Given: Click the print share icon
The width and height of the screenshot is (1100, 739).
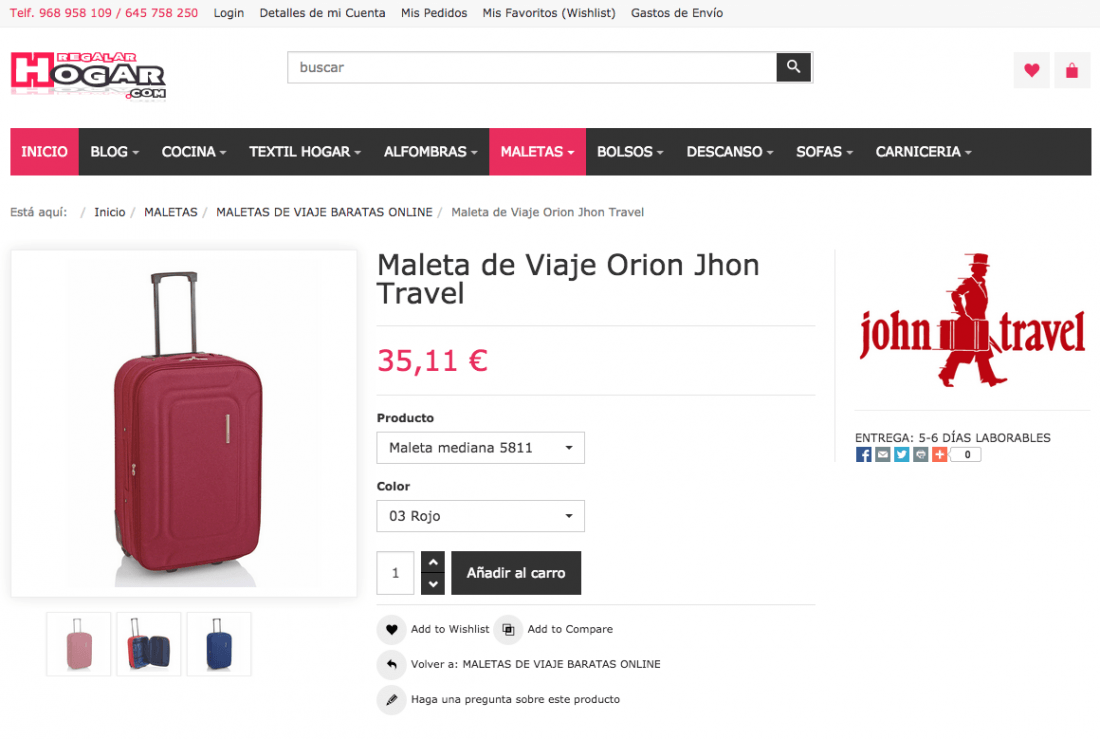Looking at the screenshot, I should tap(920, 455).
